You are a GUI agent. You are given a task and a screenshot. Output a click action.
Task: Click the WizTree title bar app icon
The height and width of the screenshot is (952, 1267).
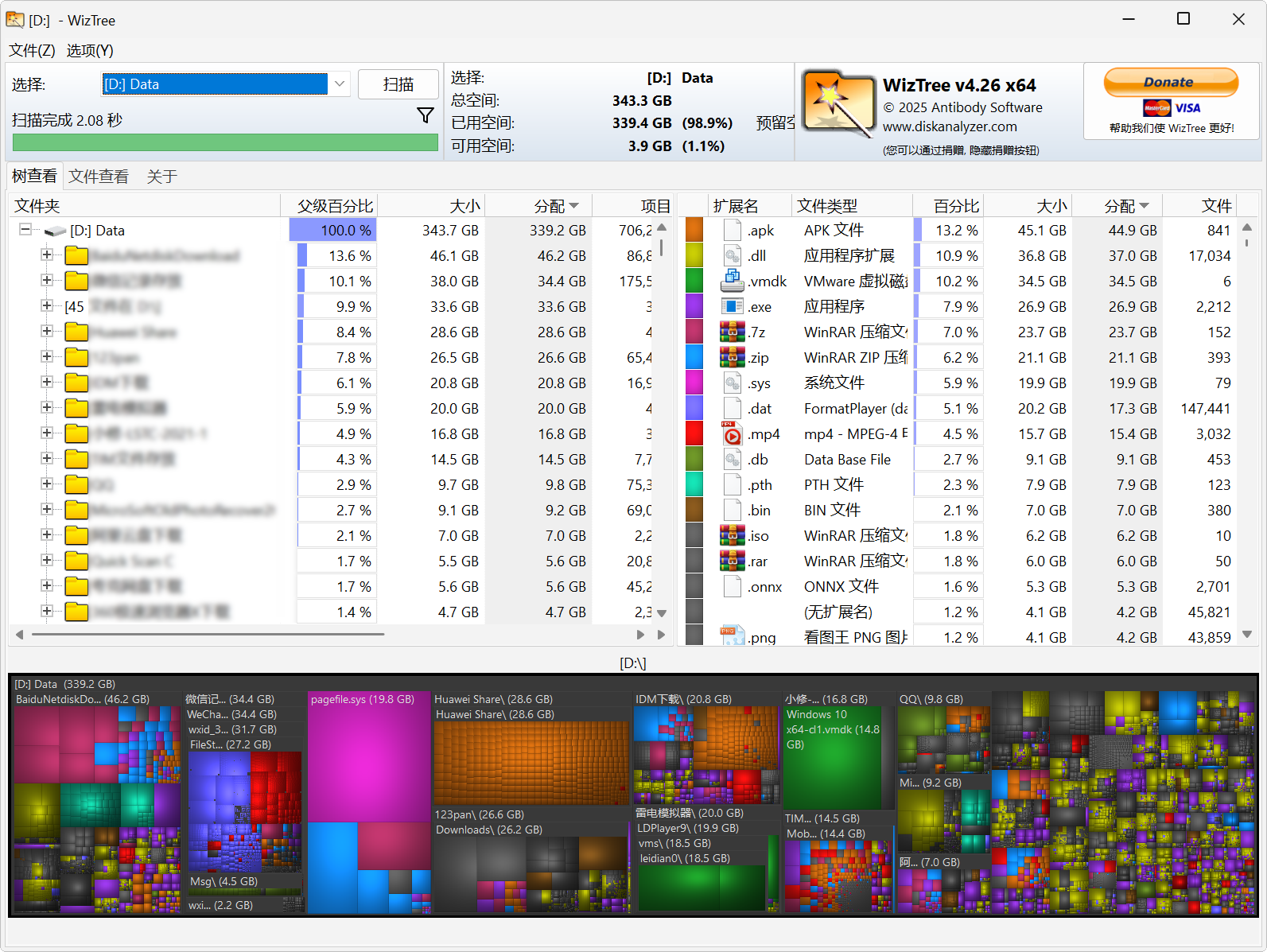coord(15,19)
